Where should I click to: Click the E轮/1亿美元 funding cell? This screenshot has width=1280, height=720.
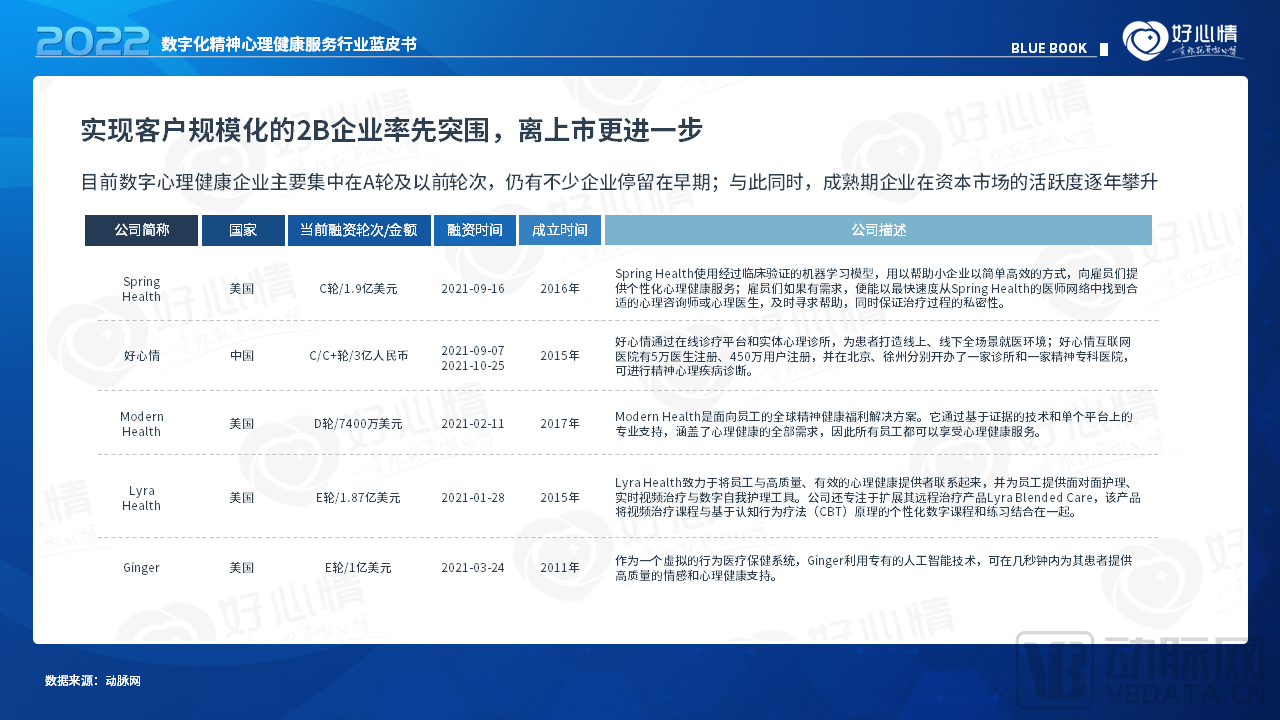tap(358, 568)
